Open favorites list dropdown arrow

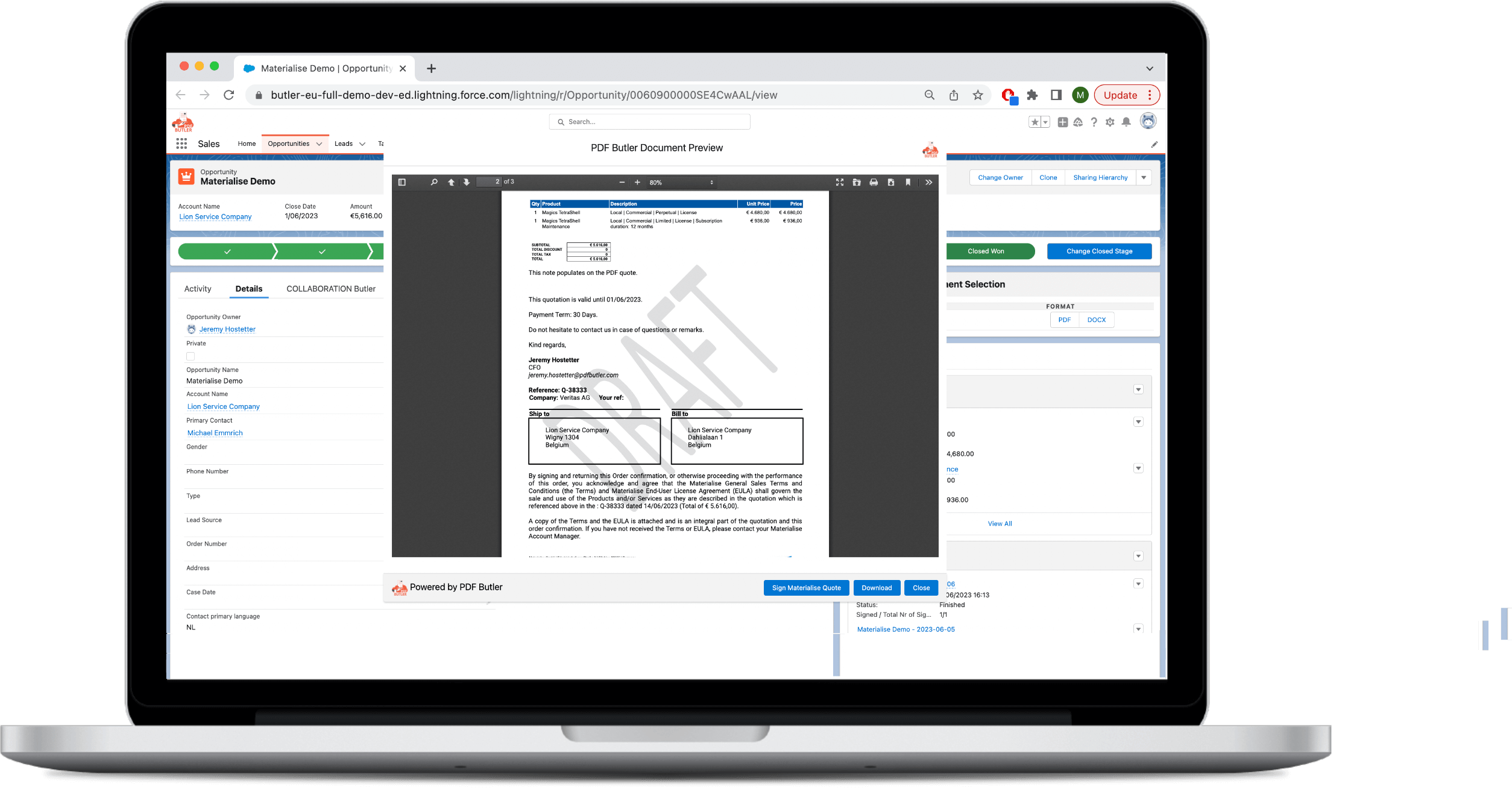coord(1045,122)
